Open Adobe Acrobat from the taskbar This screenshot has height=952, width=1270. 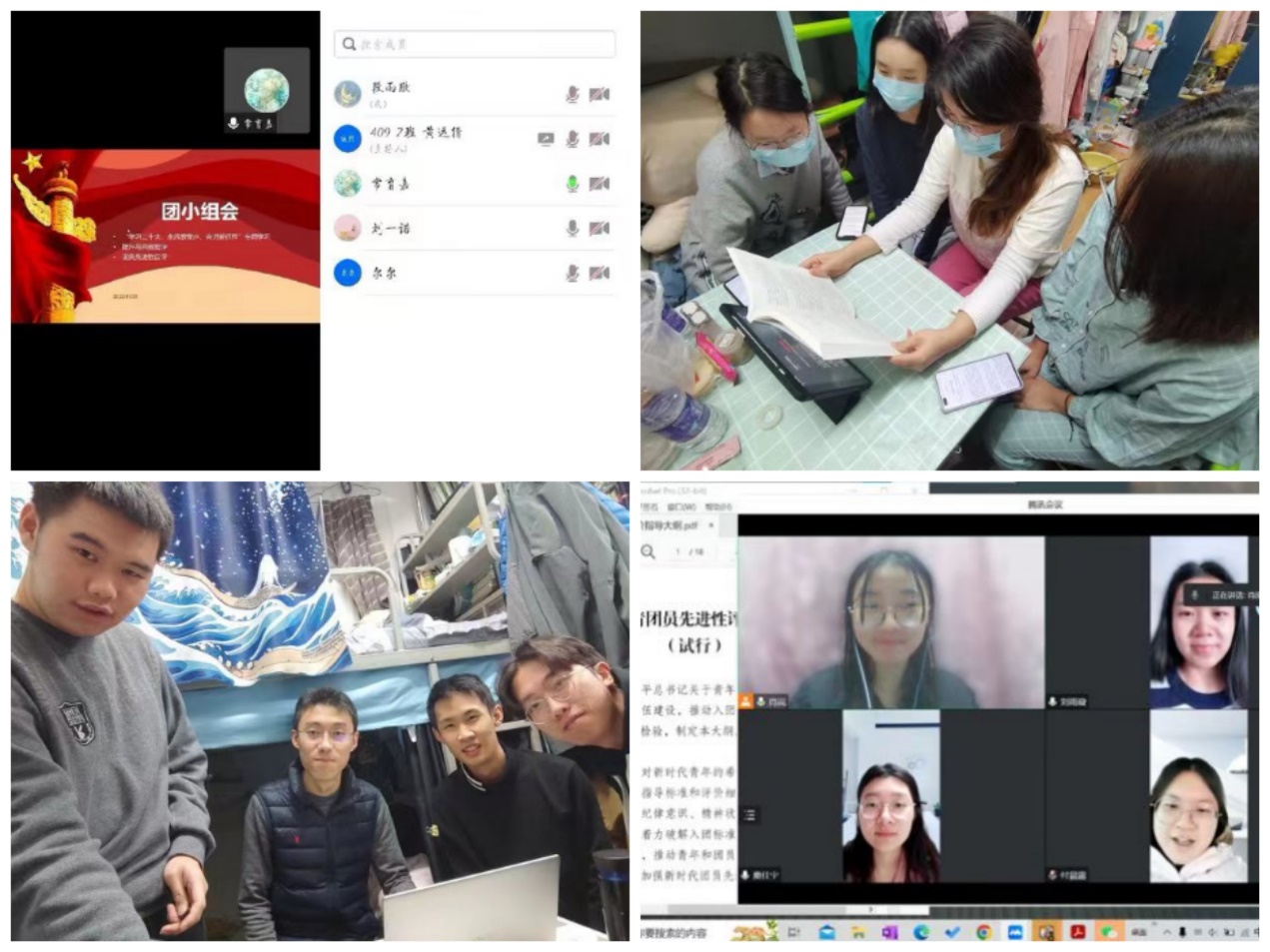pyautogui.click(x=1078, y=932)
